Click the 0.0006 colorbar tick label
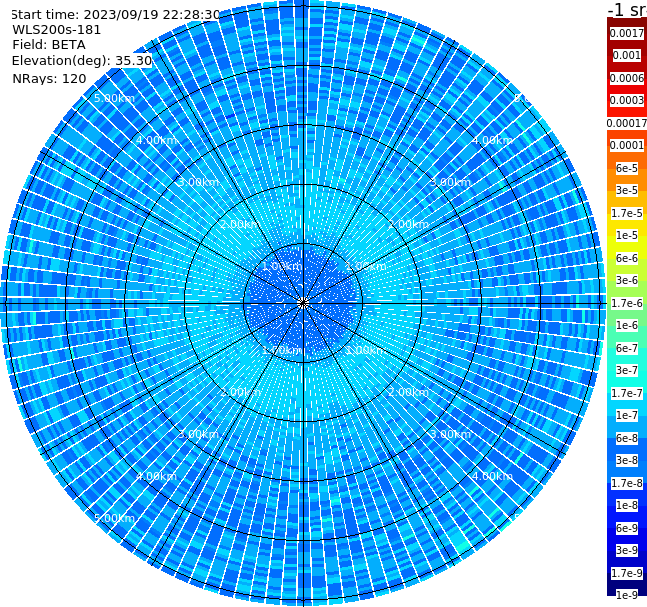The width and height of the screenshot is (647, 607). click(x=627, y=78)
